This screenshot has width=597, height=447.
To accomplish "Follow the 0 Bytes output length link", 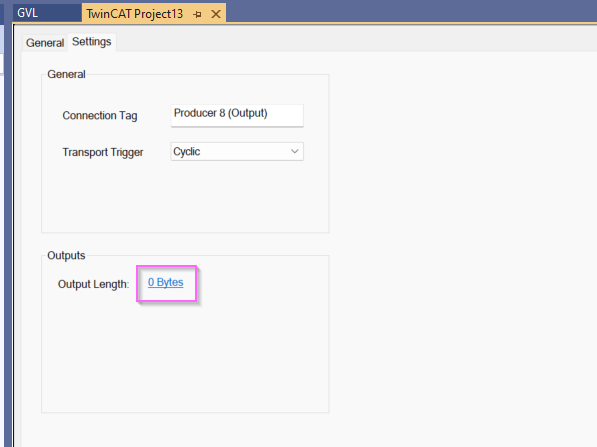I will [166, 282].
